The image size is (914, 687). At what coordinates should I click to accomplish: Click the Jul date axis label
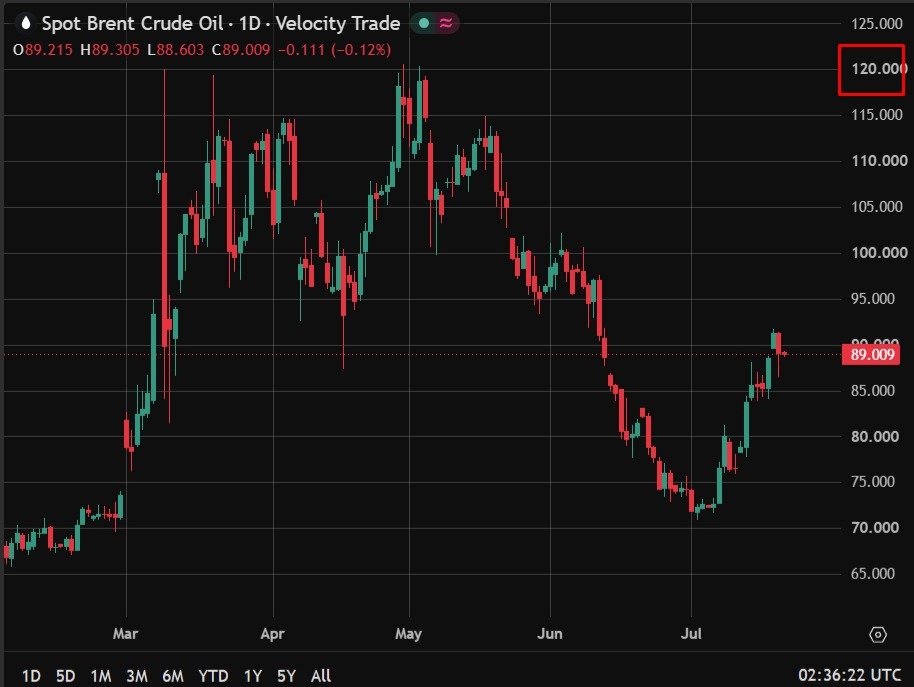(691, 634)
